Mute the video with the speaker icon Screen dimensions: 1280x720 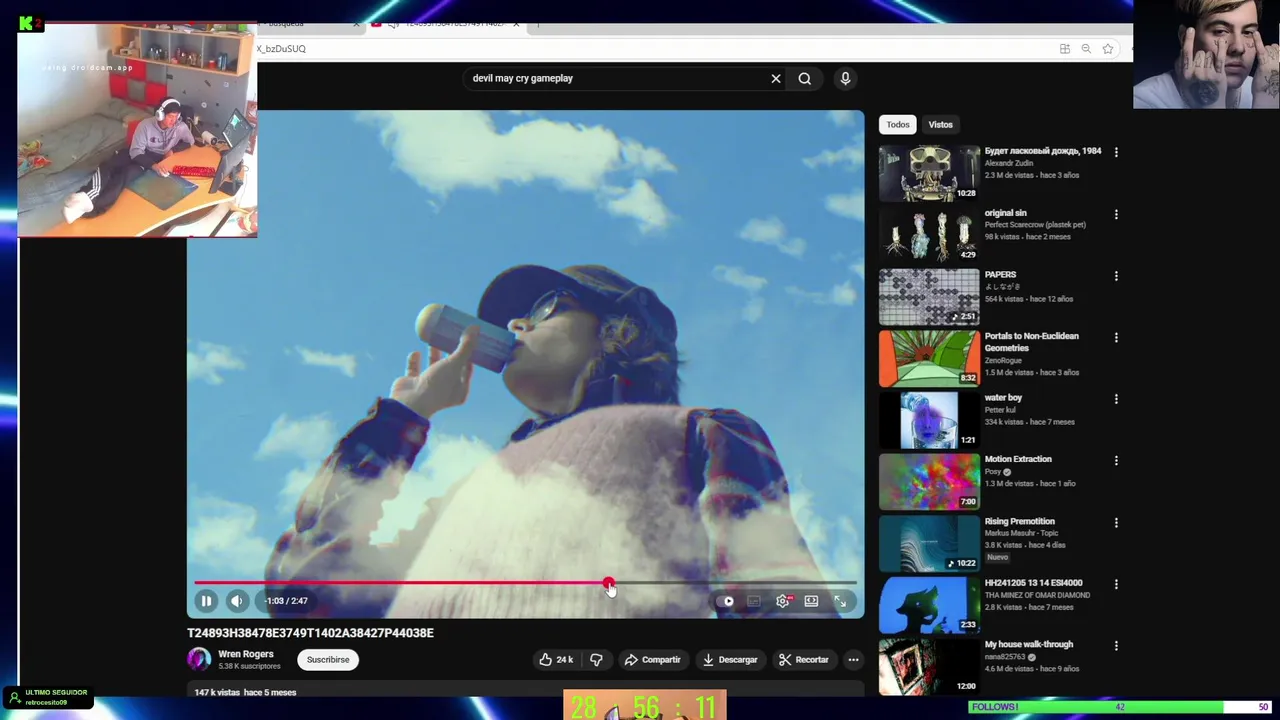click(x=237, y=601)
